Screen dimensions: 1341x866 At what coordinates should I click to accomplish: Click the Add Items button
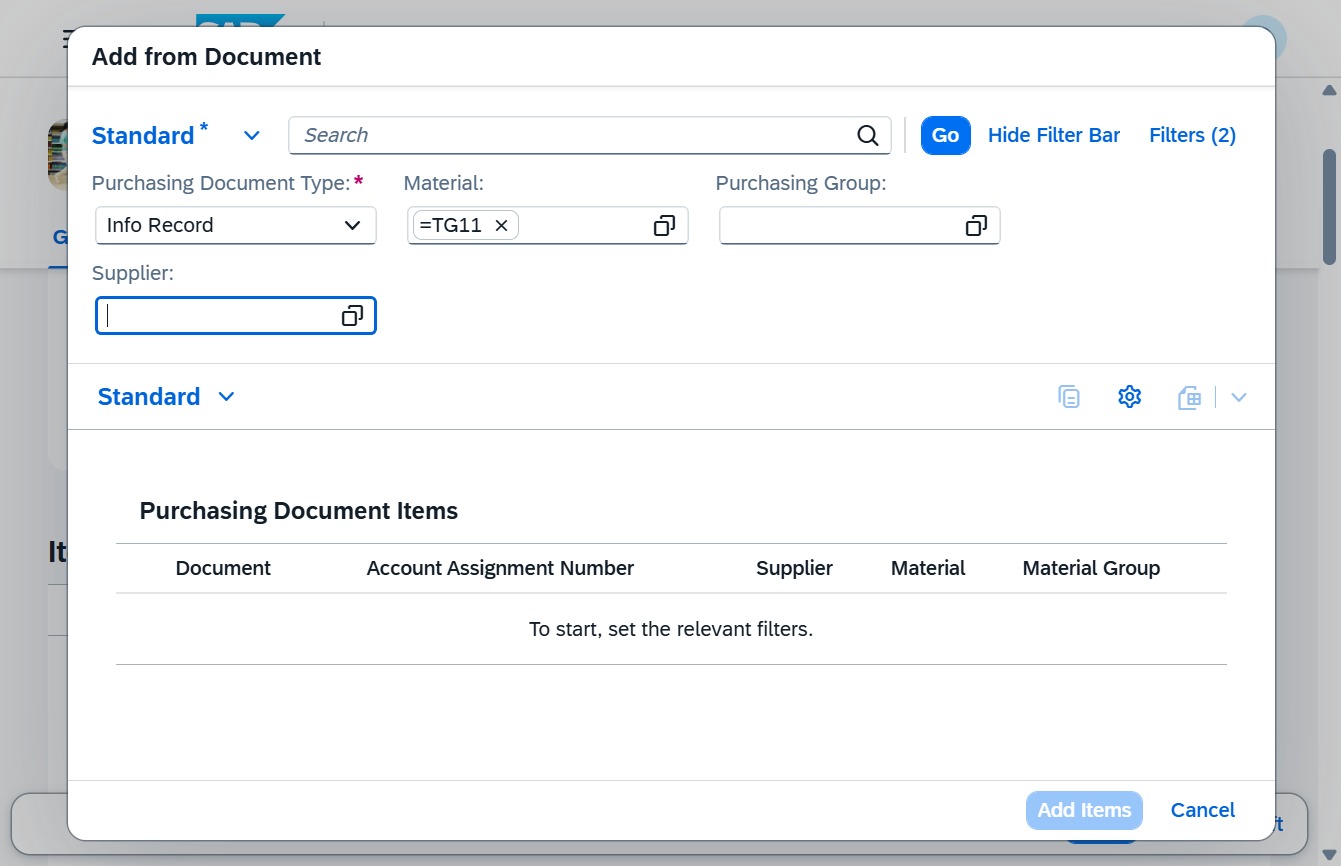click(1084, 810)
